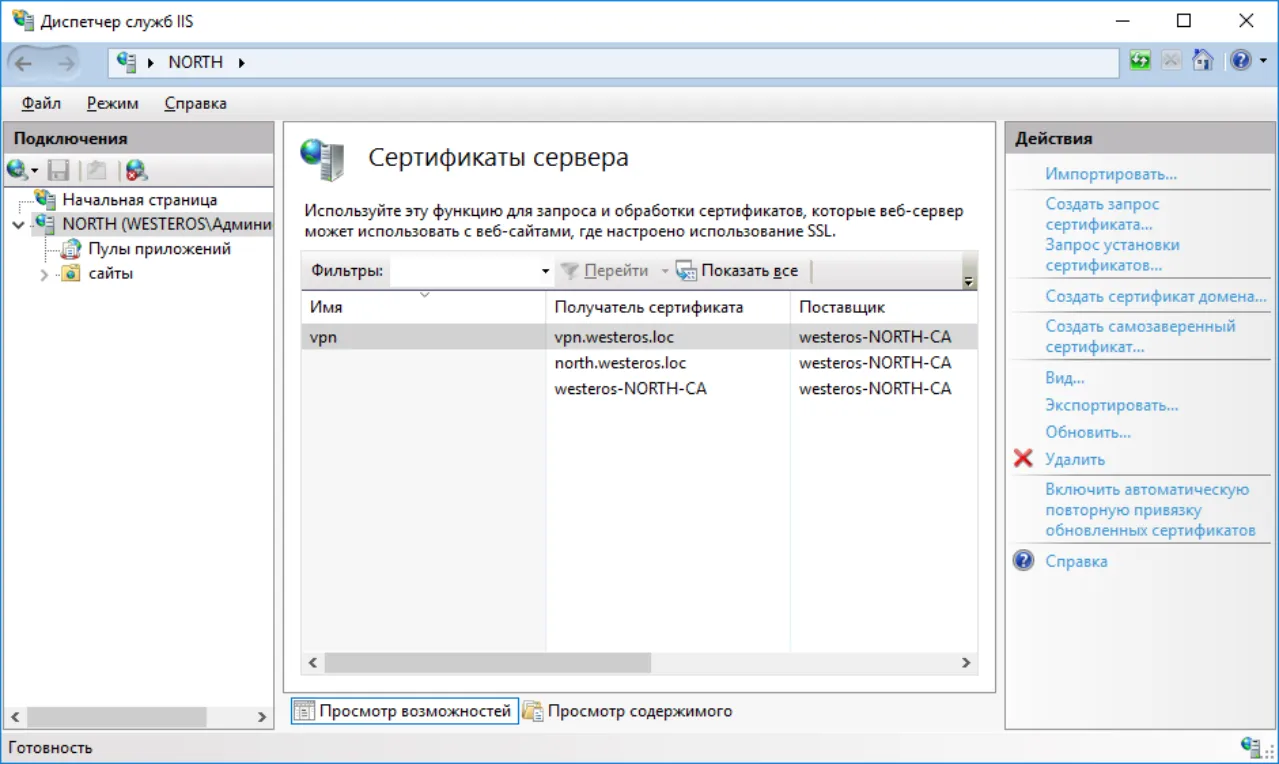
Task: Select сайты tree item
Action: click(x=110, y=274)
